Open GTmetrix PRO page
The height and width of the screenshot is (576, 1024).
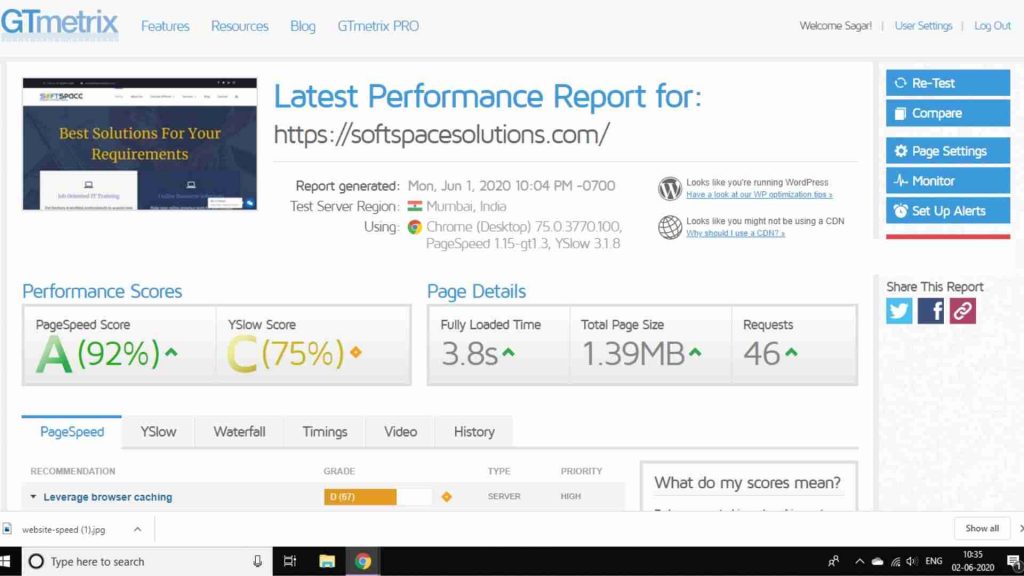click(x=378, y=26)
